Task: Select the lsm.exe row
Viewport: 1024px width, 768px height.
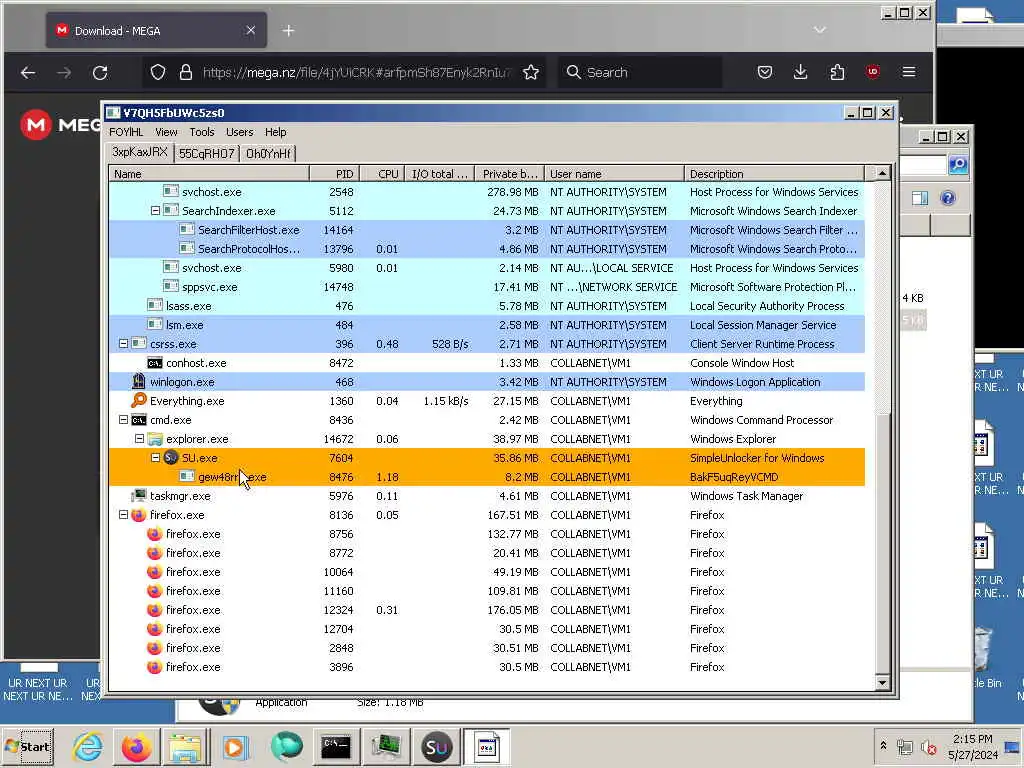Action: [x=487, y=325]
